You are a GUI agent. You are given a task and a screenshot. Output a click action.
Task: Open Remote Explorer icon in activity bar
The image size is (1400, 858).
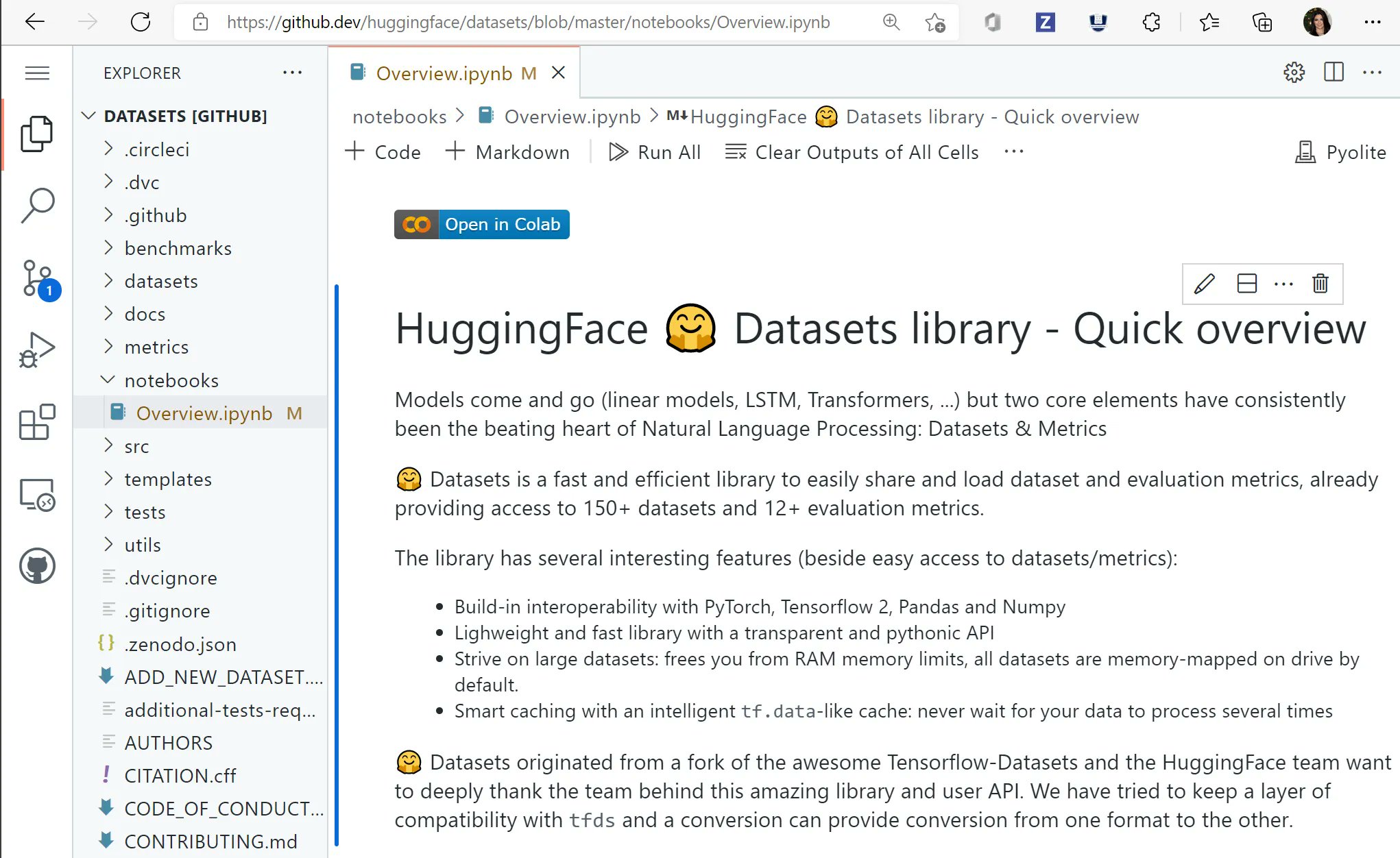37,494
